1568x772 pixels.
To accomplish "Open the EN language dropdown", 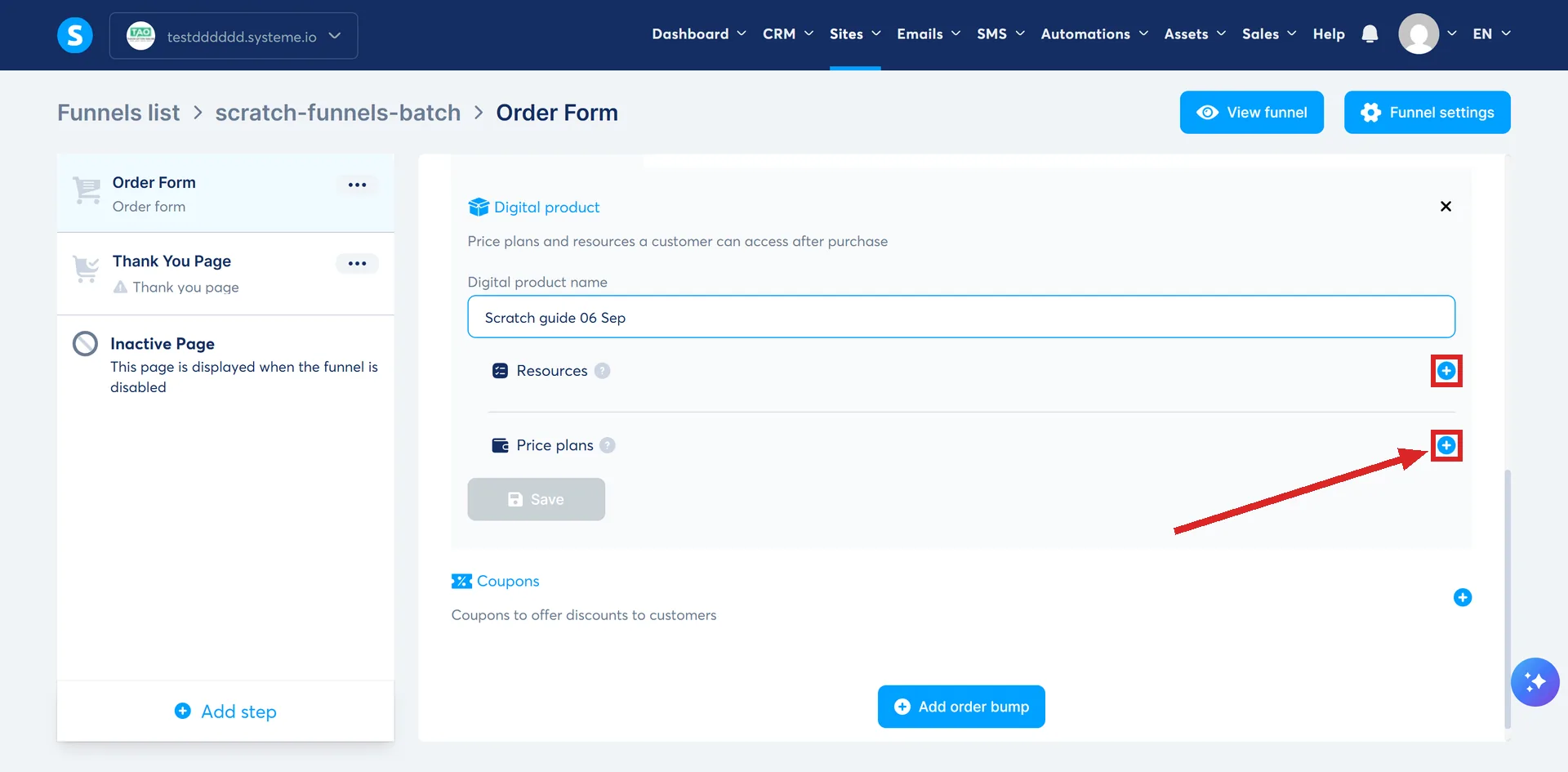I will [1491, 33].
